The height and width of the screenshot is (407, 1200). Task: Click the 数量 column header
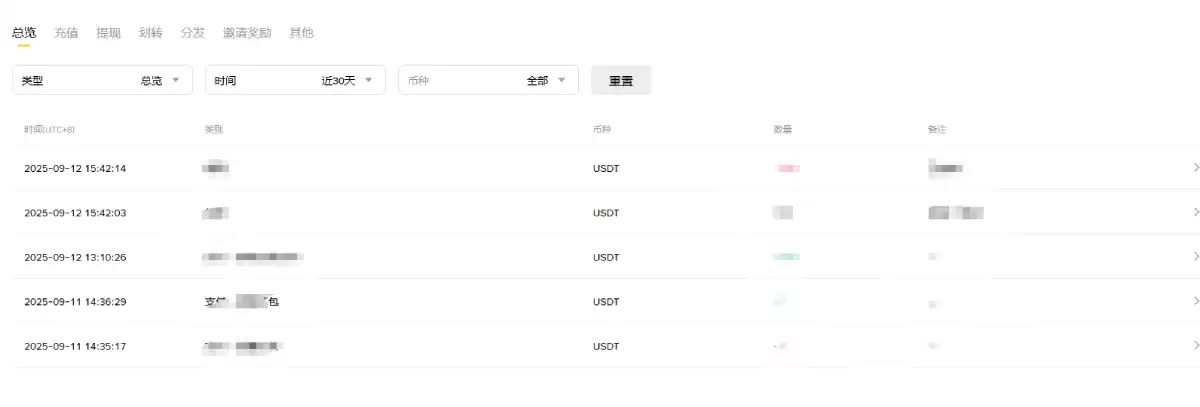pos(783,129)
